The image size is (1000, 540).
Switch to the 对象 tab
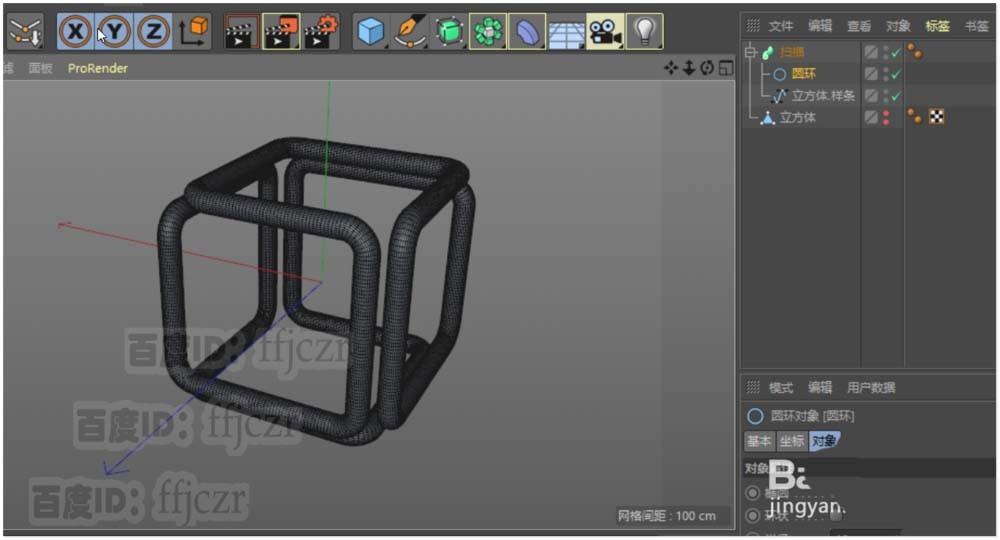pos(825,441)
